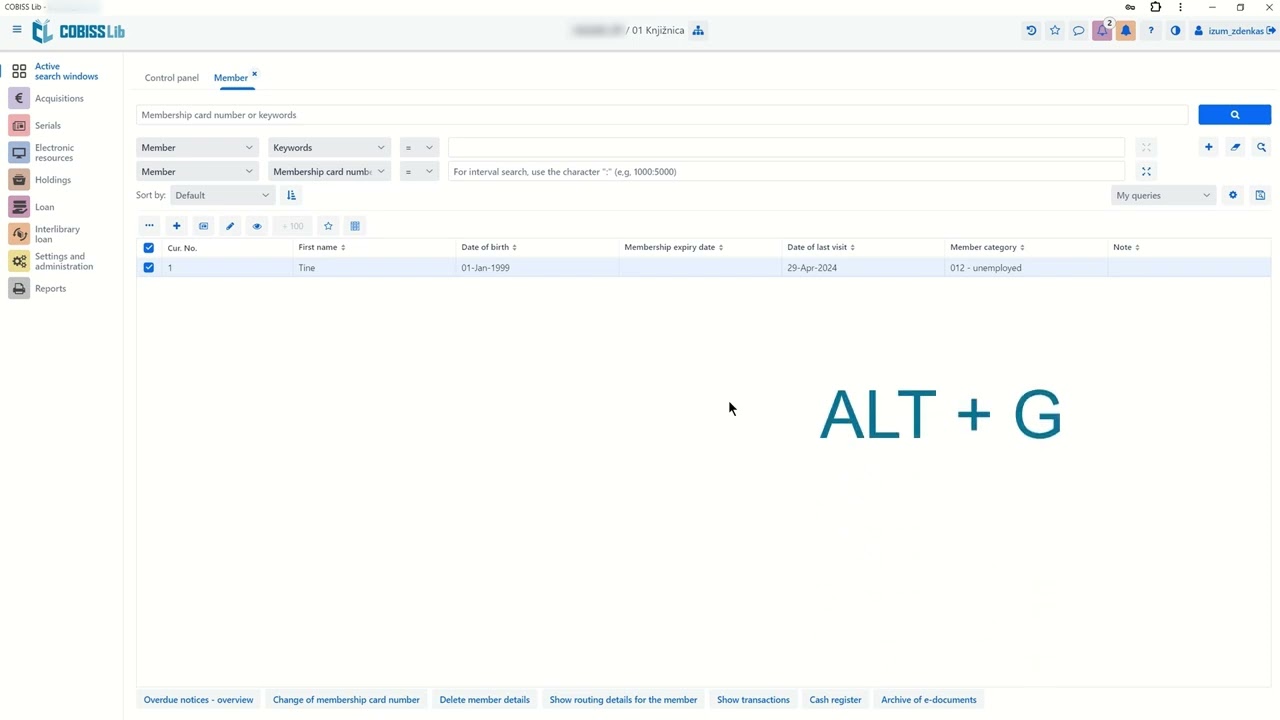1280x720 pixels.
Task: Open the Membership card number field dropdown
Action: 329,172
